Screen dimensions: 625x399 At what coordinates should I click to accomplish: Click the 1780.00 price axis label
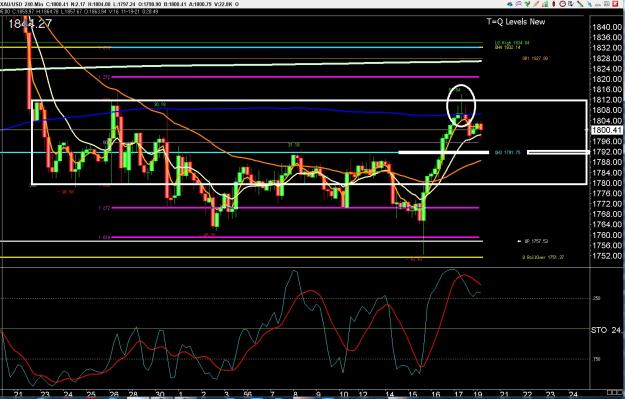click(x=607, y=183)
